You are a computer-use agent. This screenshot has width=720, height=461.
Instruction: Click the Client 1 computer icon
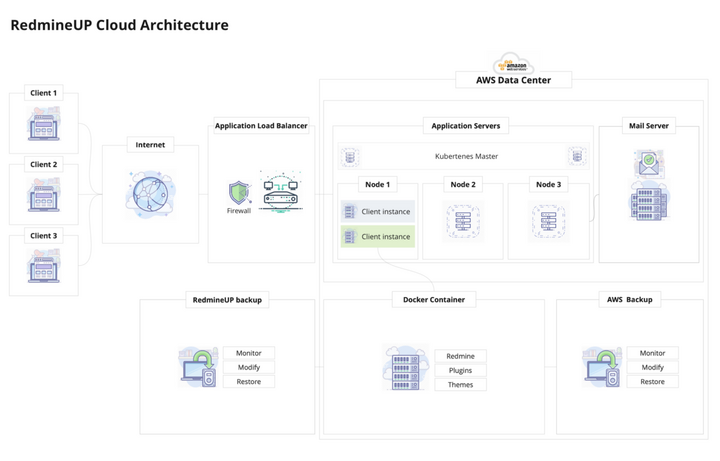(x=43, y=126)
